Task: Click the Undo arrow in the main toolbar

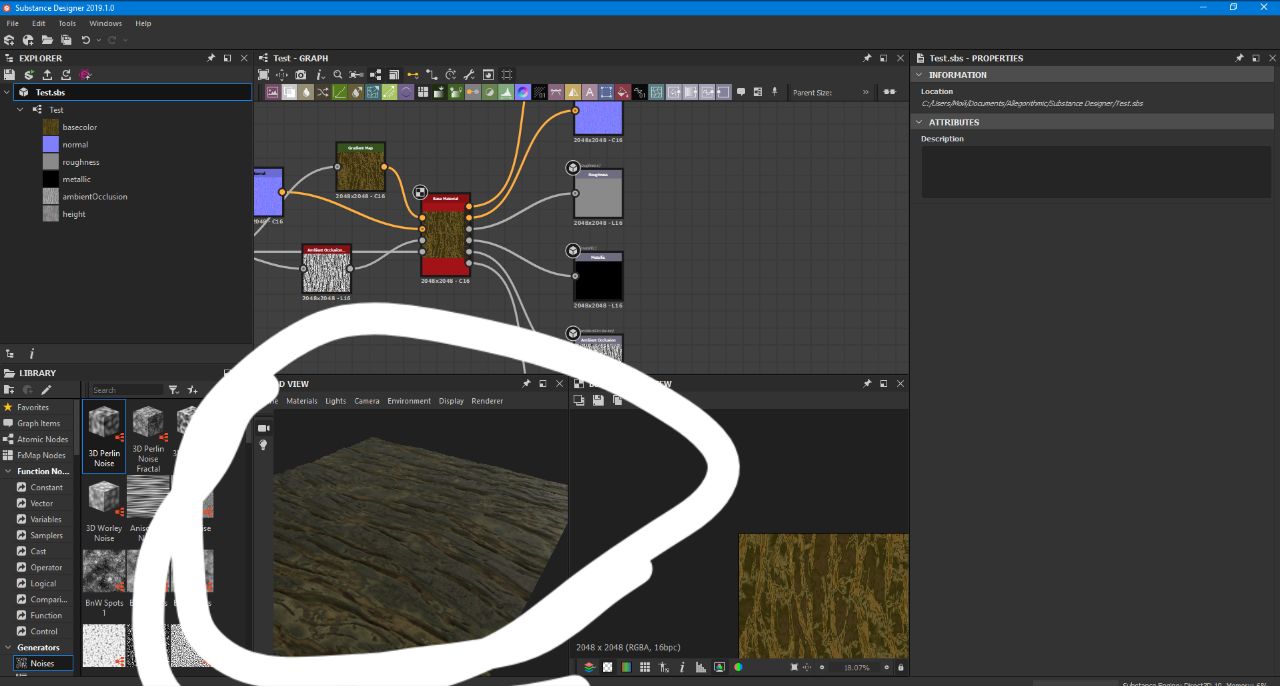Action: [86, 40]
